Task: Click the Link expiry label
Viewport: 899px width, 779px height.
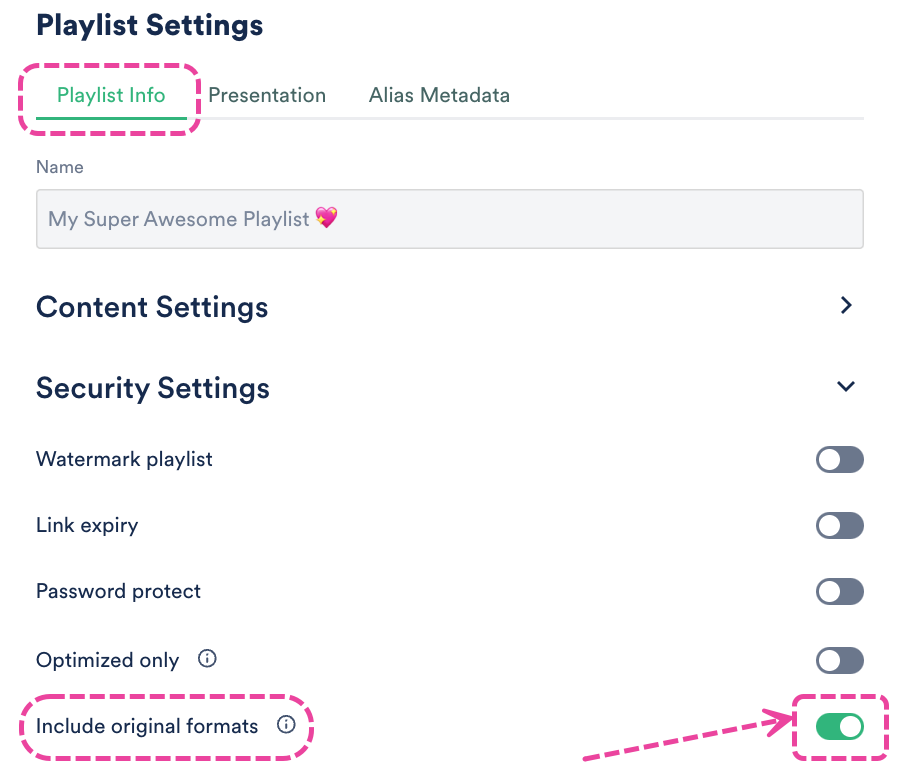Action: tap(87, 526)
